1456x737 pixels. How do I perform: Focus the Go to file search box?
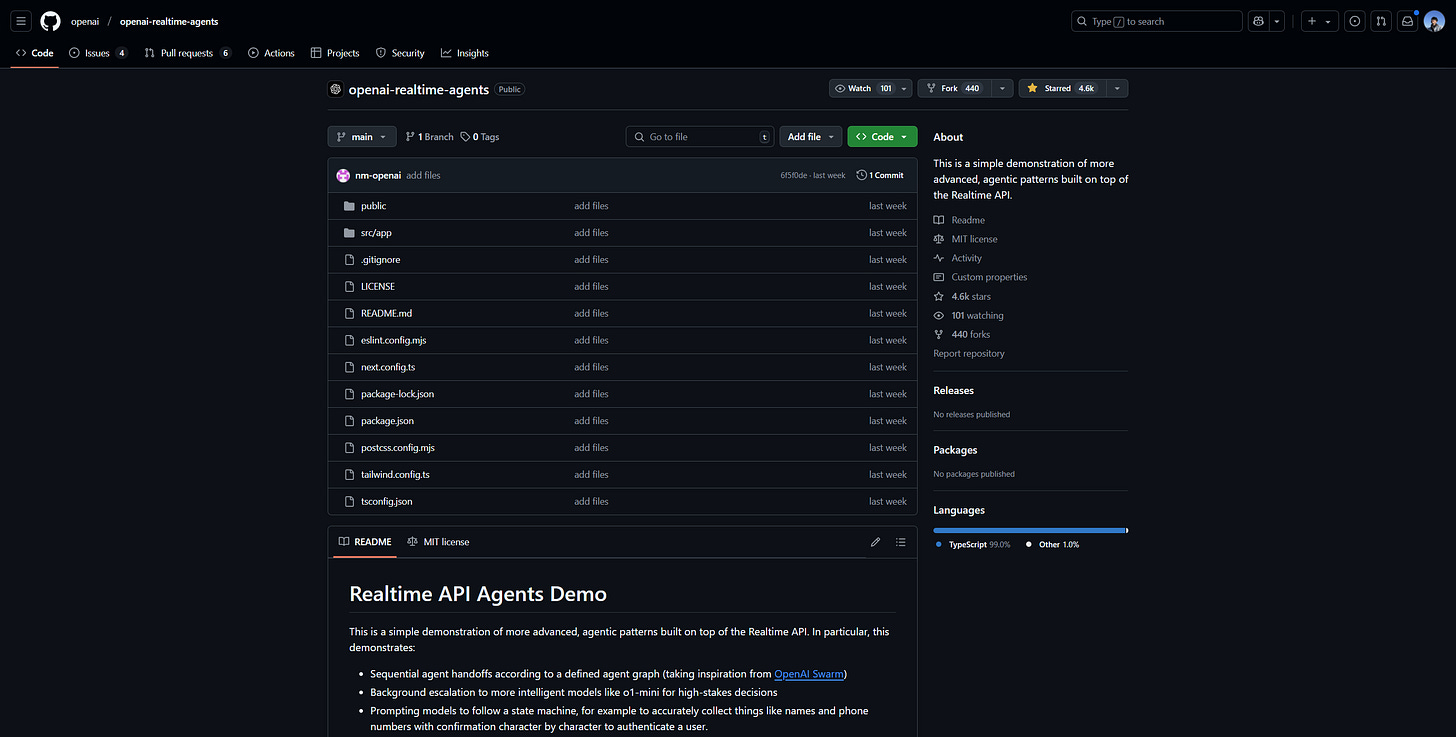coord(700,137)
